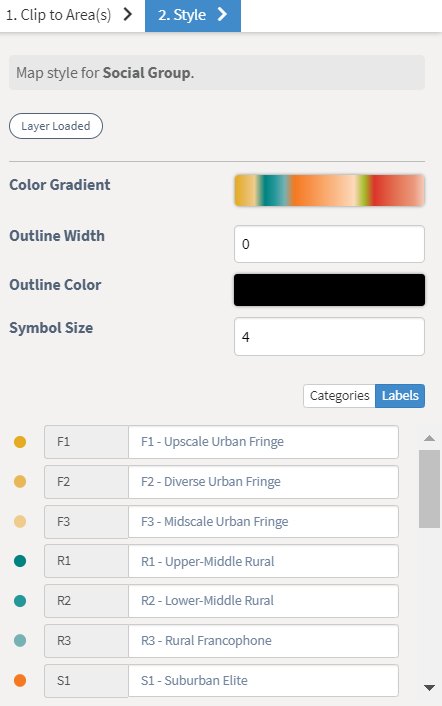The image size is (442, 706).
Task: Switch list view to Categories
Action: click(x=339, y=396)
